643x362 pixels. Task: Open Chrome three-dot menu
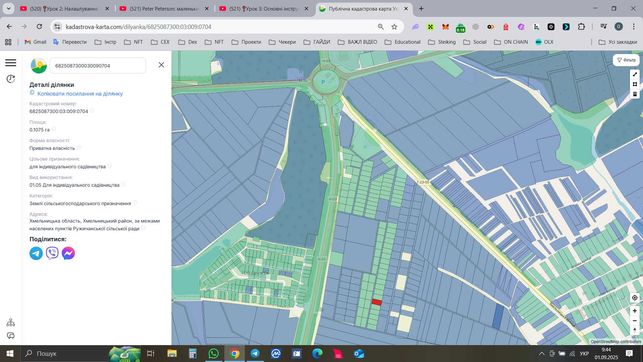[634, 27]
